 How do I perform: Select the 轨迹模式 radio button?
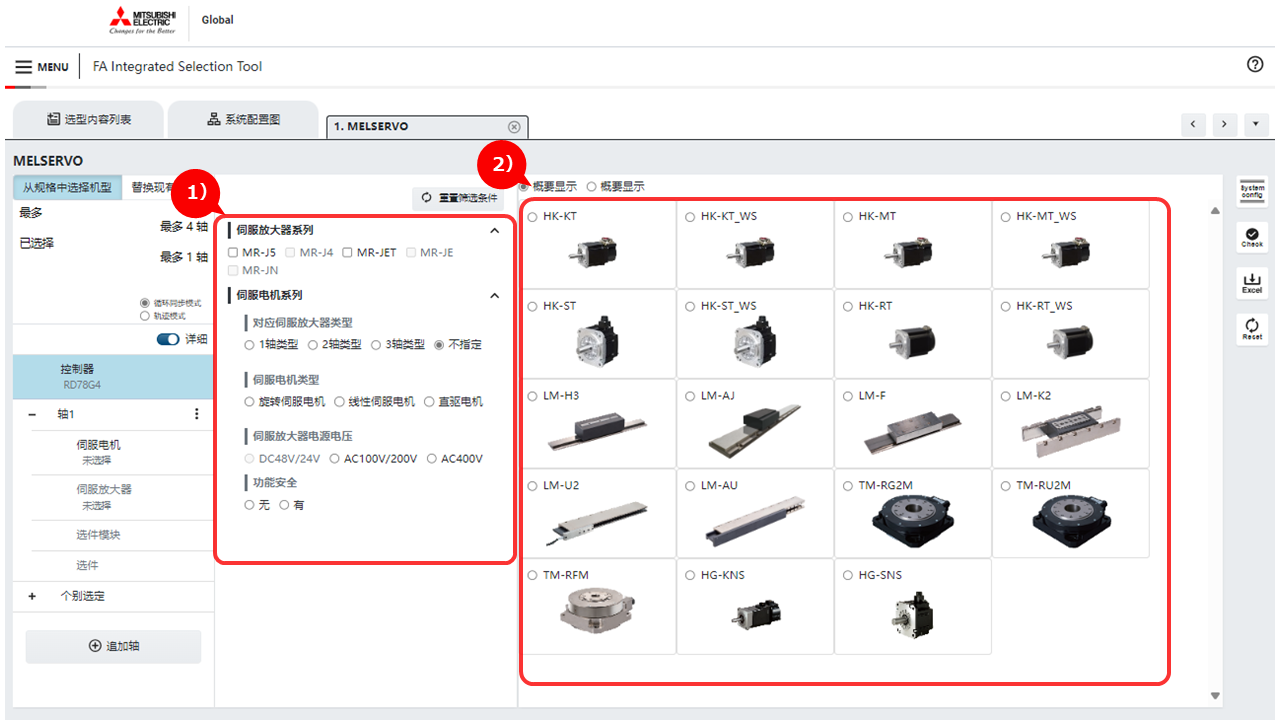click(x=146, y=316)
